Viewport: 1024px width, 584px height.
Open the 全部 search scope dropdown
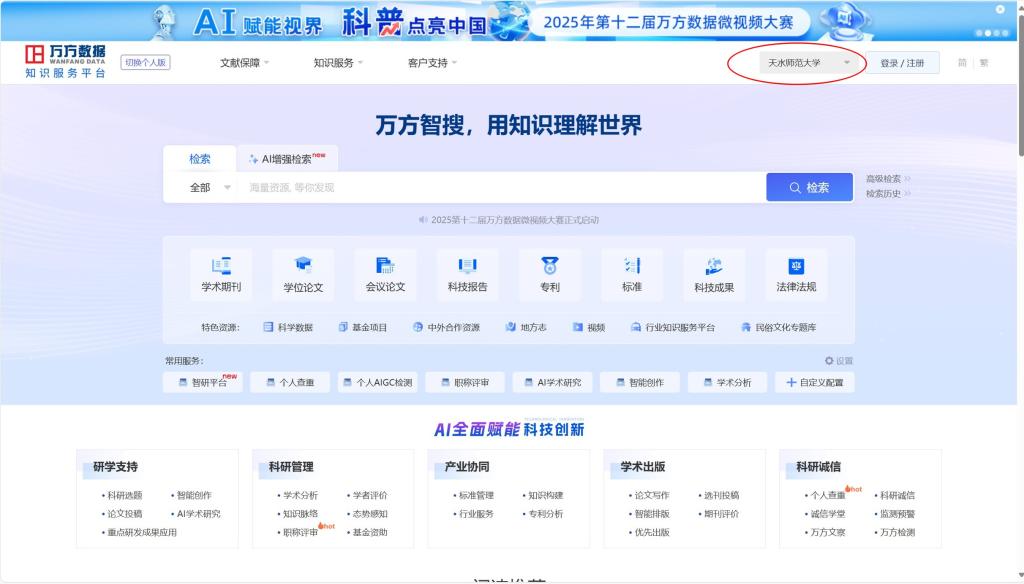coord(210,187)
